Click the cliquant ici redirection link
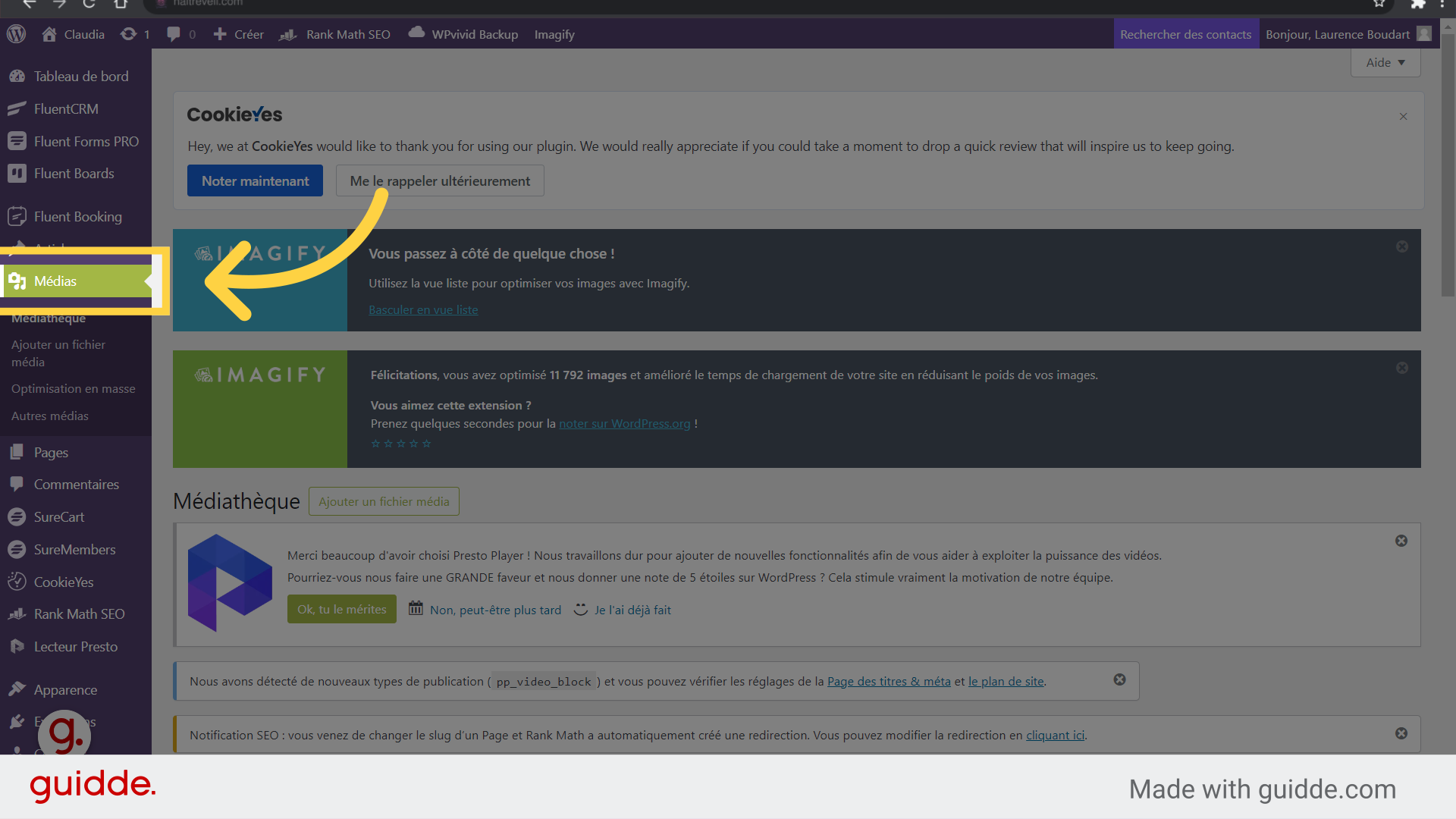The height and width of the screenshot is (819, 1456). point(1055,735)
